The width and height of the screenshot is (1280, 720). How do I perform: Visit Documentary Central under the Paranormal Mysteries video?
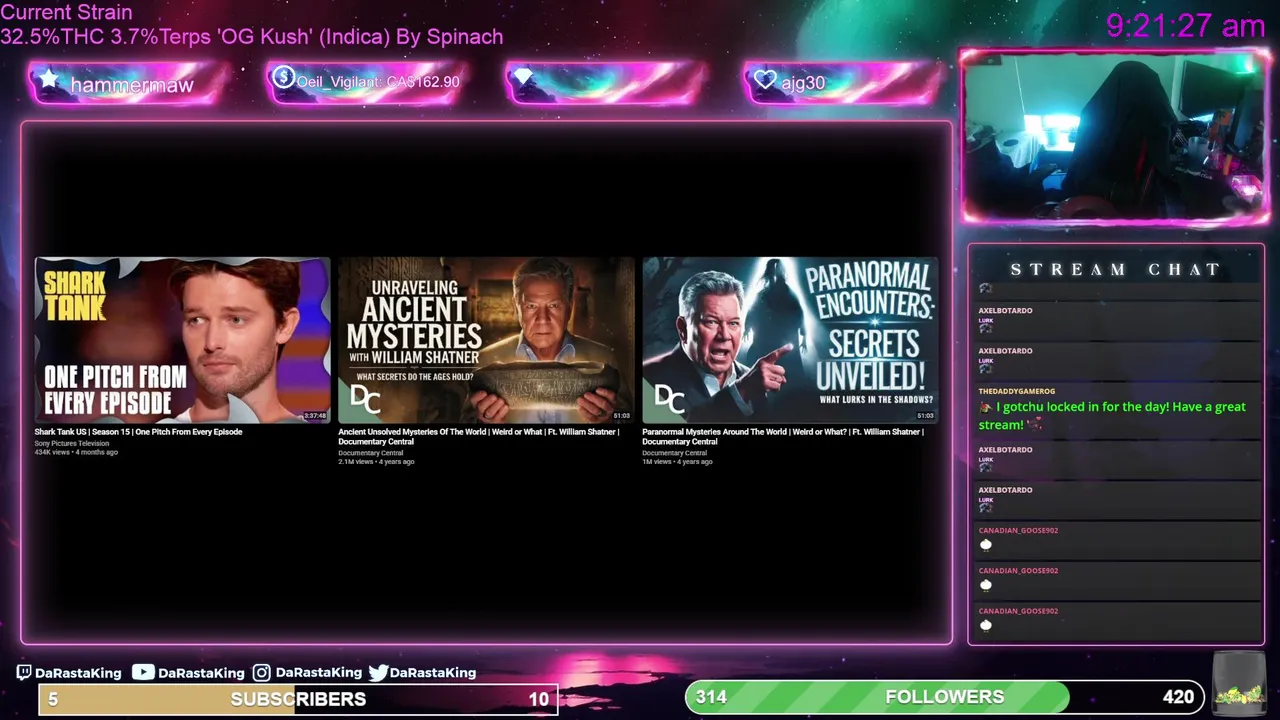(x=674, y=453)
